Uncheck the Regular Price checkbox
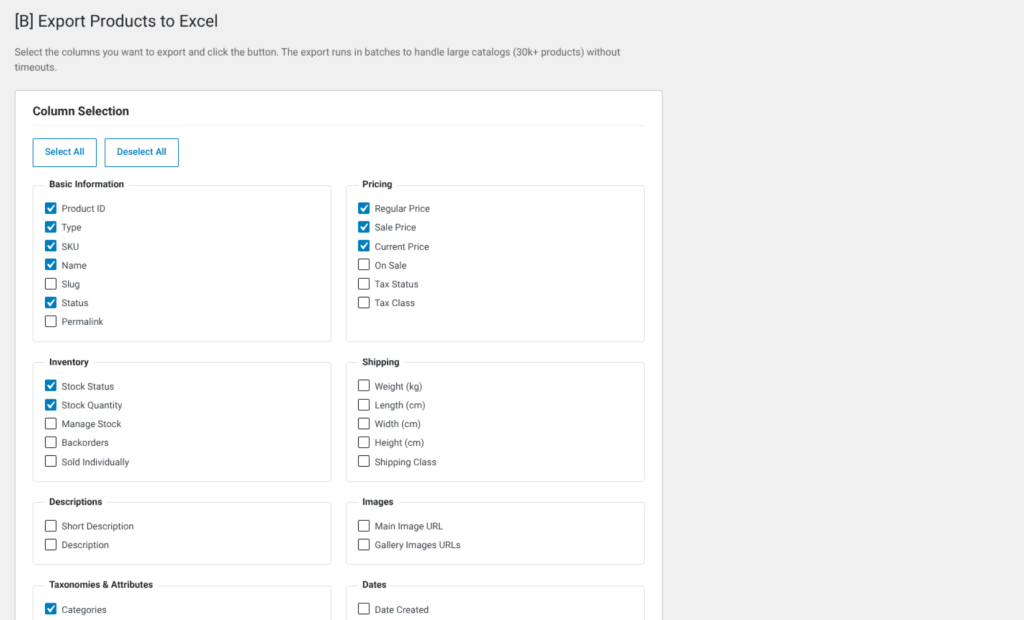Image resolution: width=1024 pixels, height=620 pixels. tap(364, 208)
